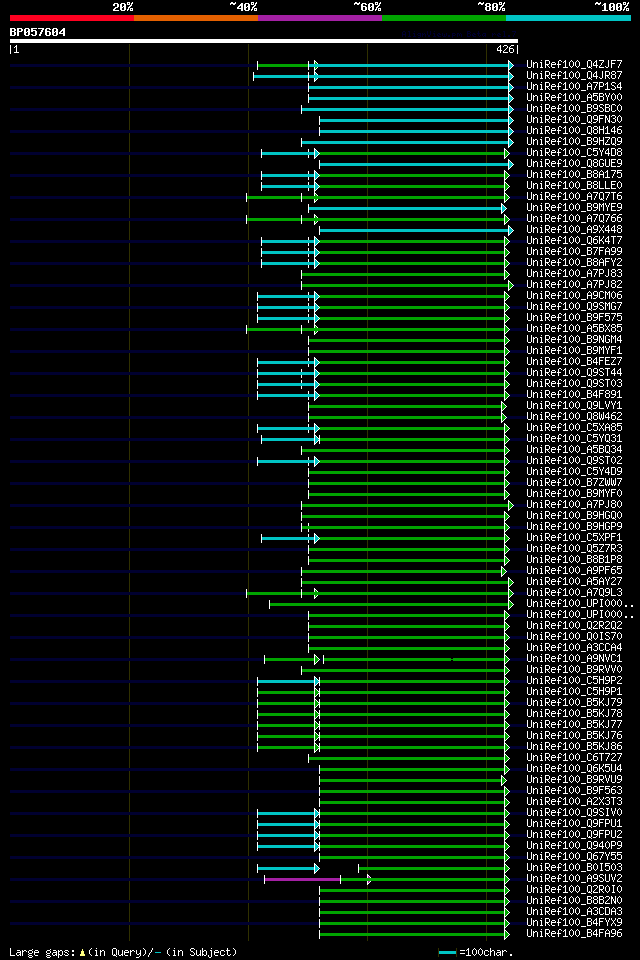Screen dimensions: 640x960
Task: Select the UniRef100_A5BQ34 label
Action: point(574,450)
